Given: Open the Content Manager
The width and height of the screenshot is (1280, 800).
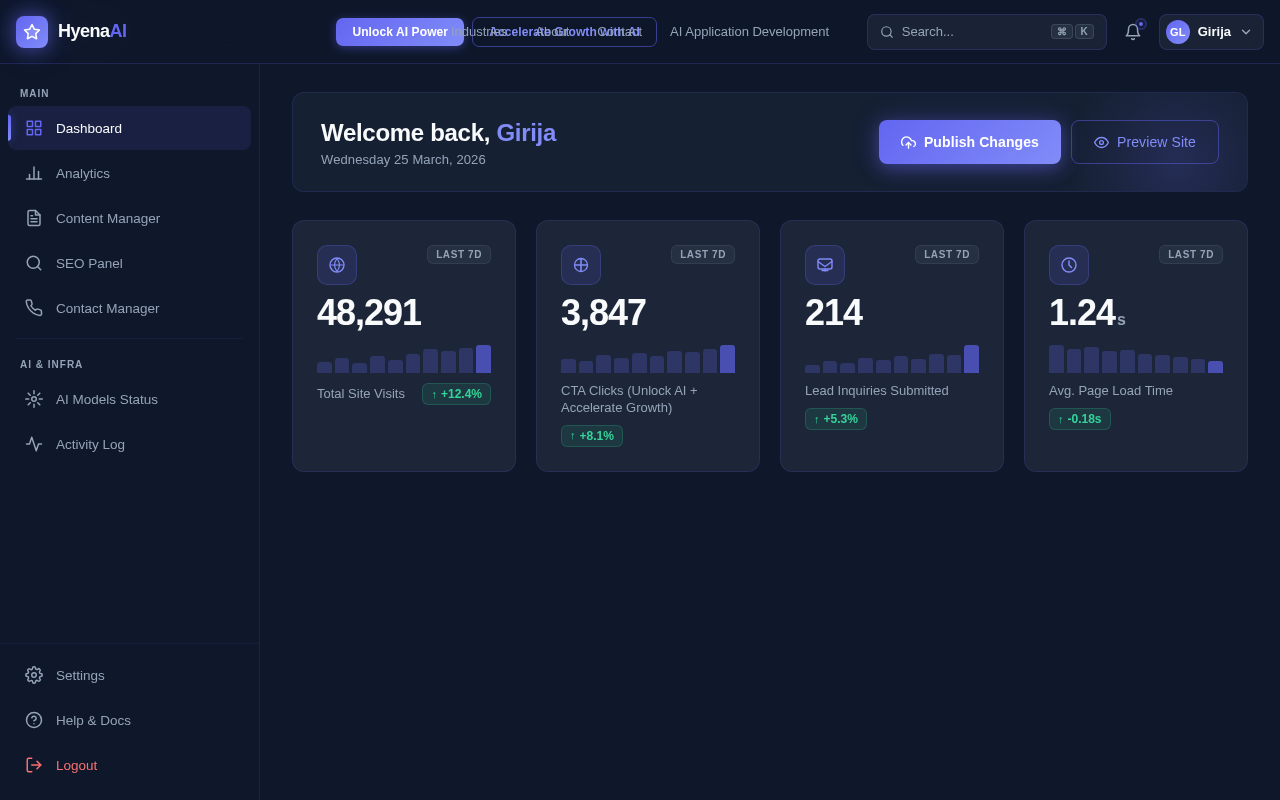Looking at the screenshot, I should [108, 218].
